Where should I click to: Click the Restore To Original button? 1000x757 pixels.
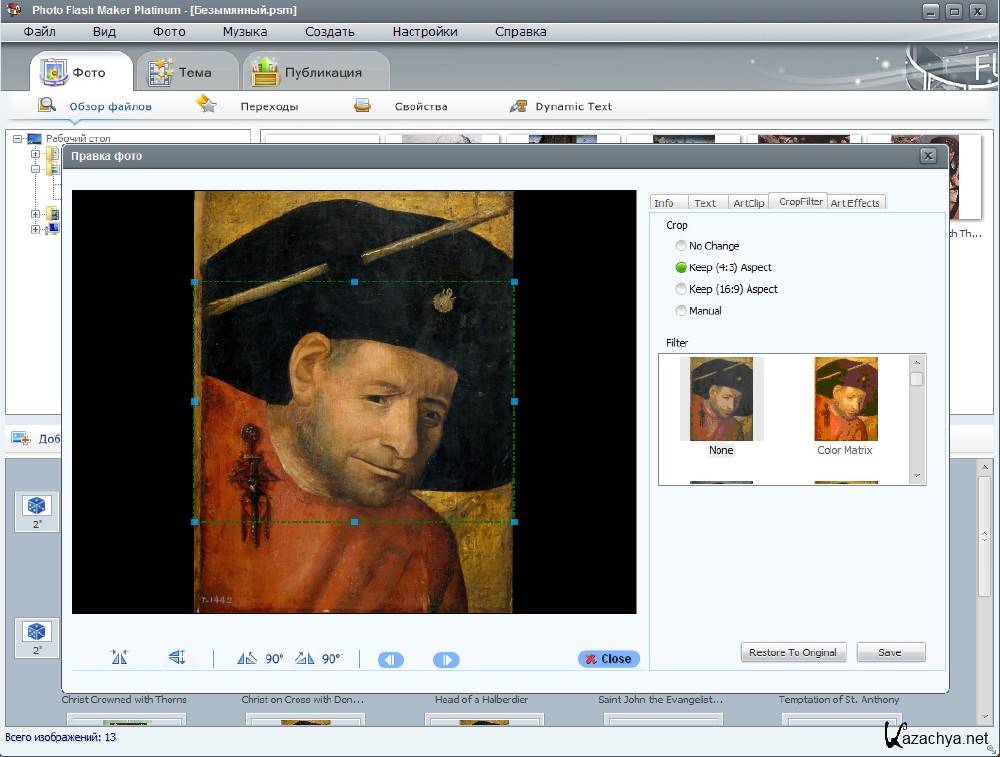pos(793,652)
